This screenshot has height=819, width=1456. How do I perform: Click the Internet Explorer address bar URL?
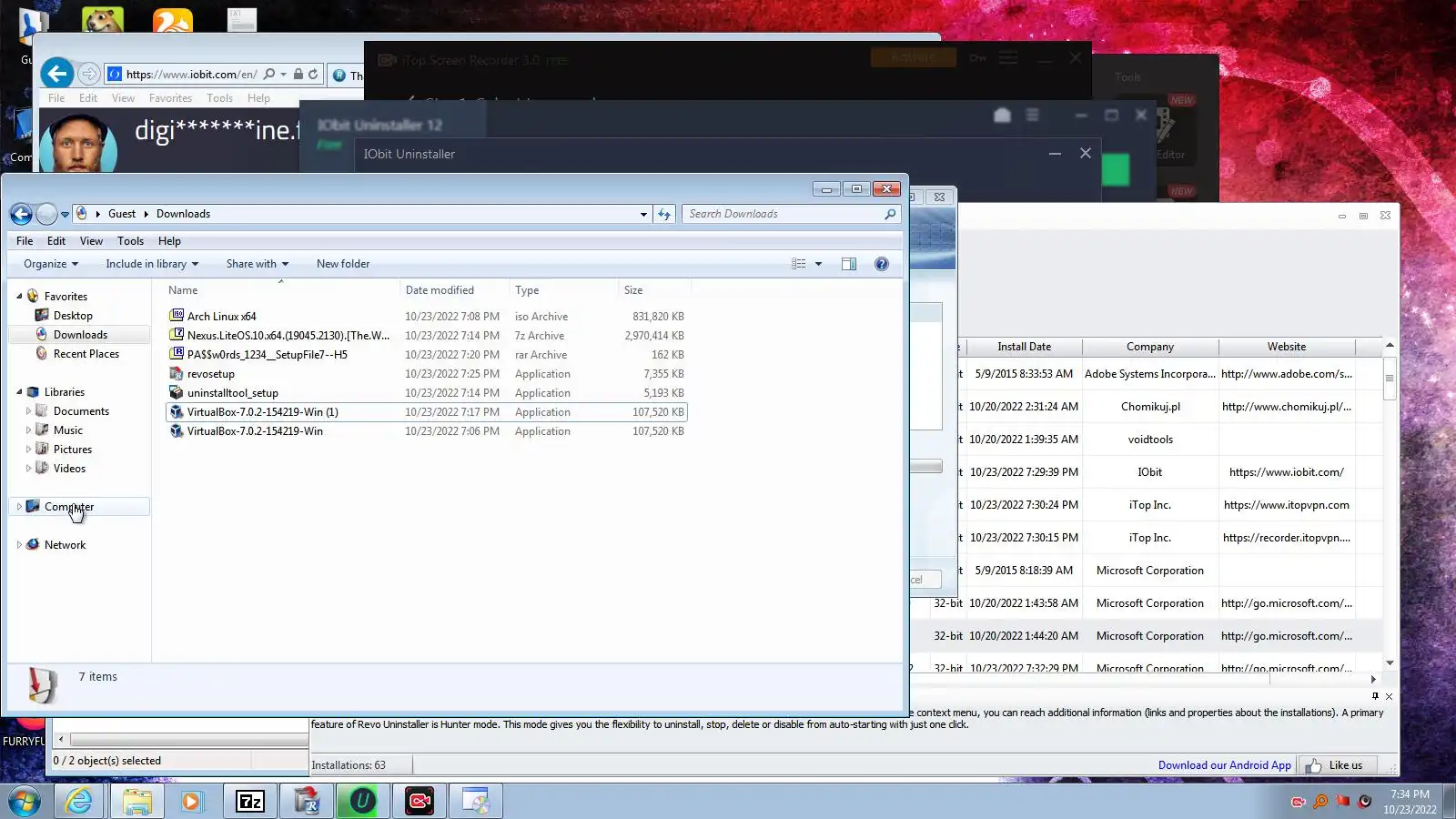pyautogui.click(x=191, y=75)
